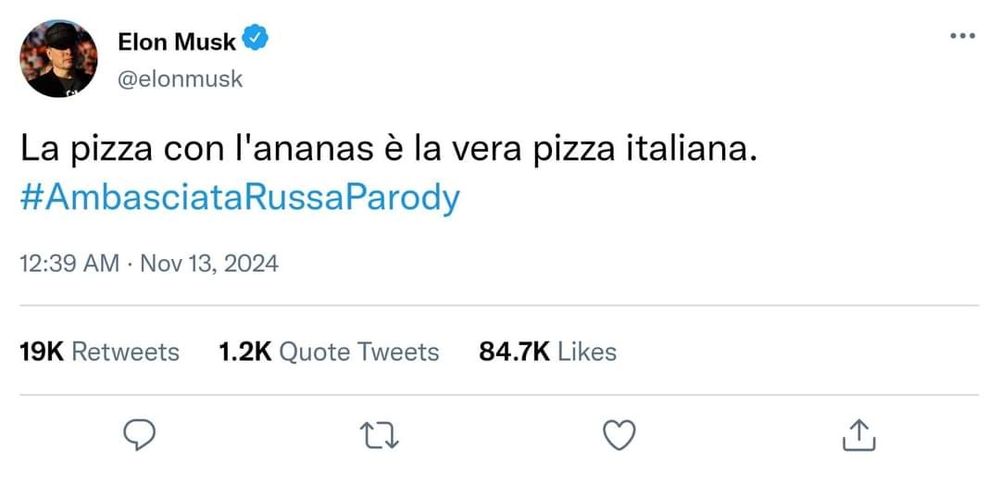Image resolution: width=1000 pixels, height=494 pixels.
Task: Open Elon Musk's profile picture
Action: tap(59, 59)
